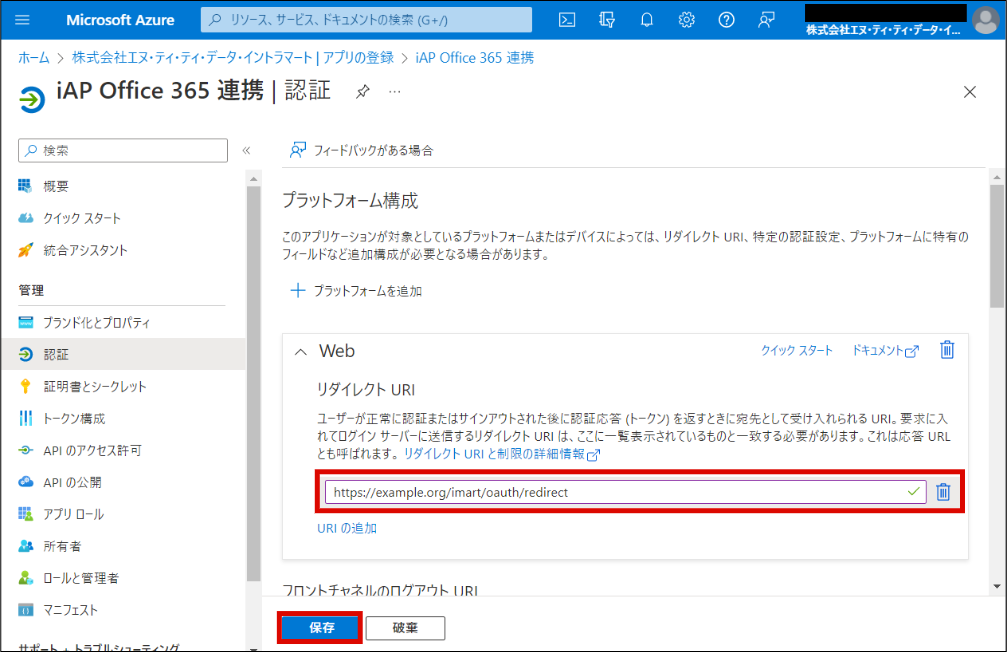
Task: Open the help question mark icon
Action: coord(726,20)
